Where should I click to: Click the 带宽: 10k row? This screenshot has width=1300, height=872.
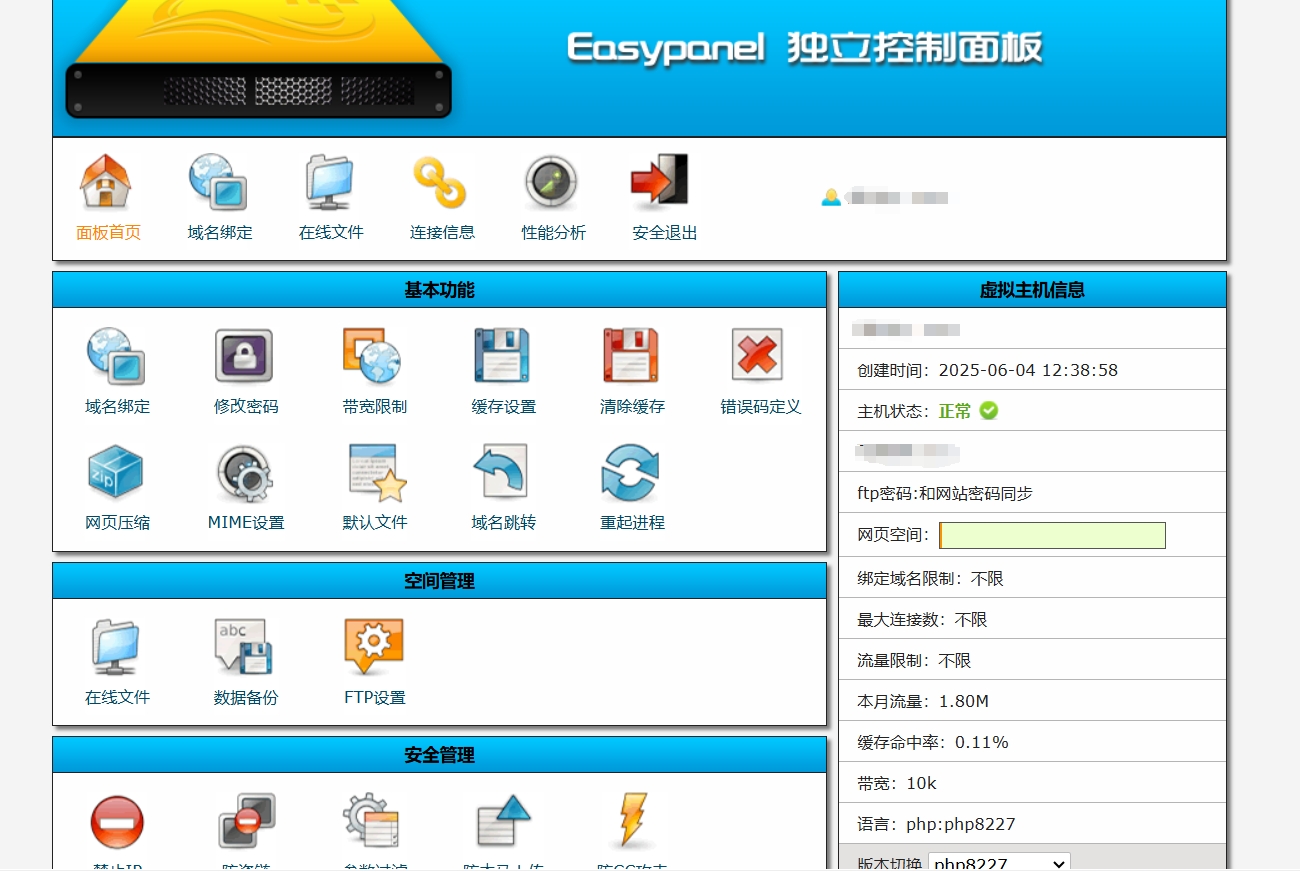click(x=1032, y=783)
